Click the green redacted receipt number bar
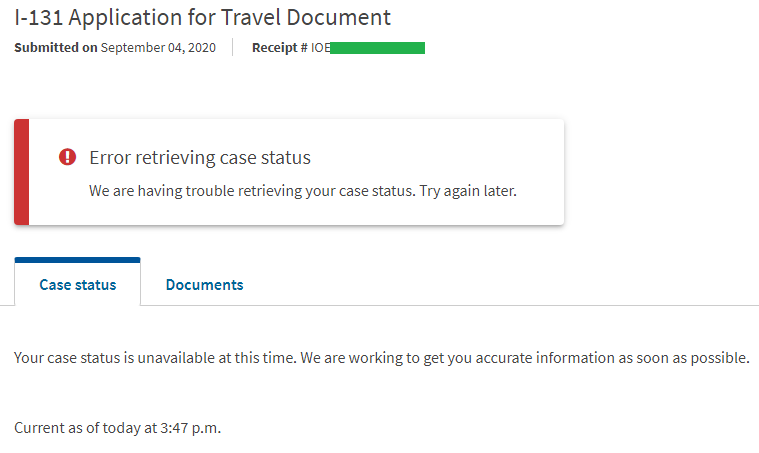This screenshot has width=759, height=453. click(x=378, y=48)
